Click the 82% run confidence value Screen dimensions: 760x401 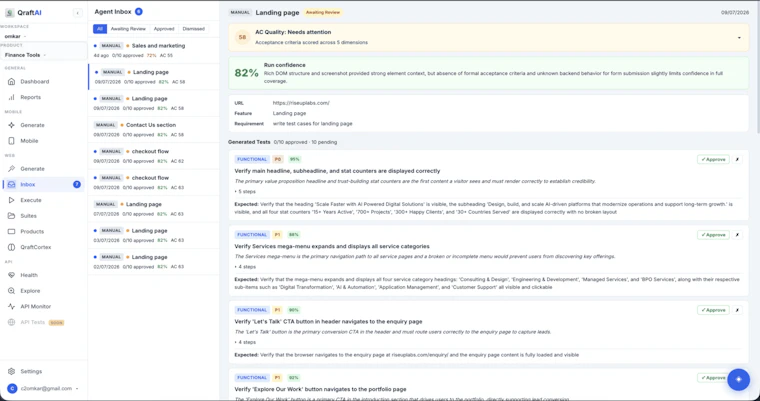(x=247, y=73)
